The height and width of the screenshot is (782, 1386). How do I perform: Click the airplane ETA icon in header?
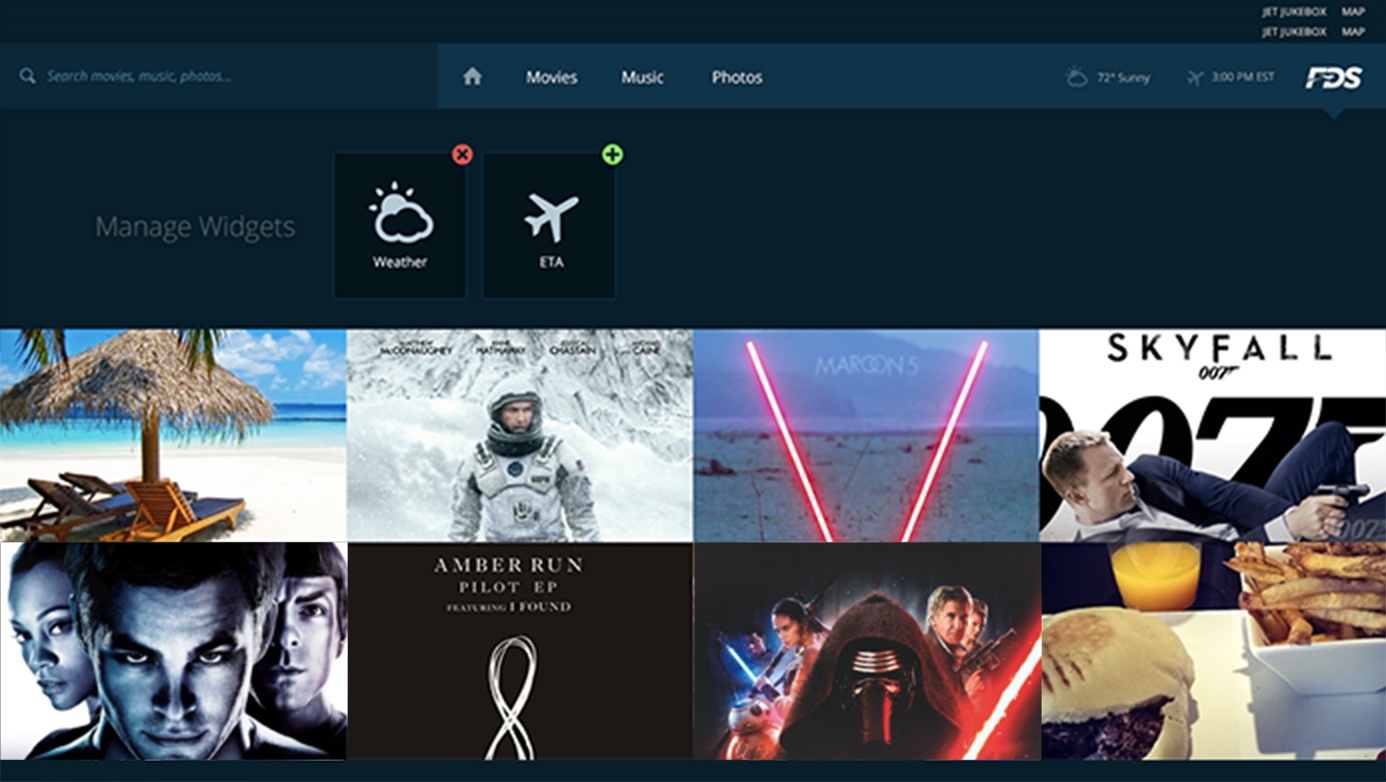click(1195, 77)
